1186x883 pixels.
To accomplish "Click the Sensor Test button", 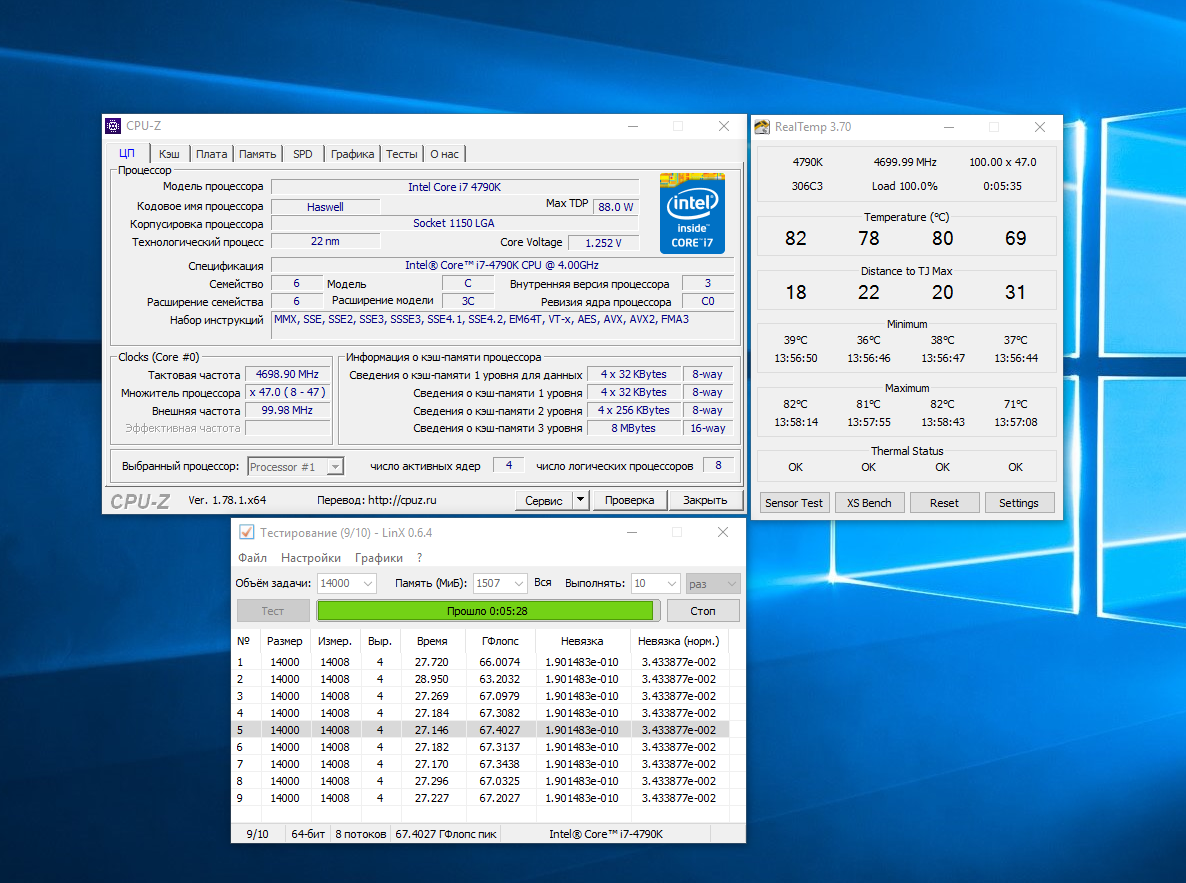I will [x=794, y=503].
